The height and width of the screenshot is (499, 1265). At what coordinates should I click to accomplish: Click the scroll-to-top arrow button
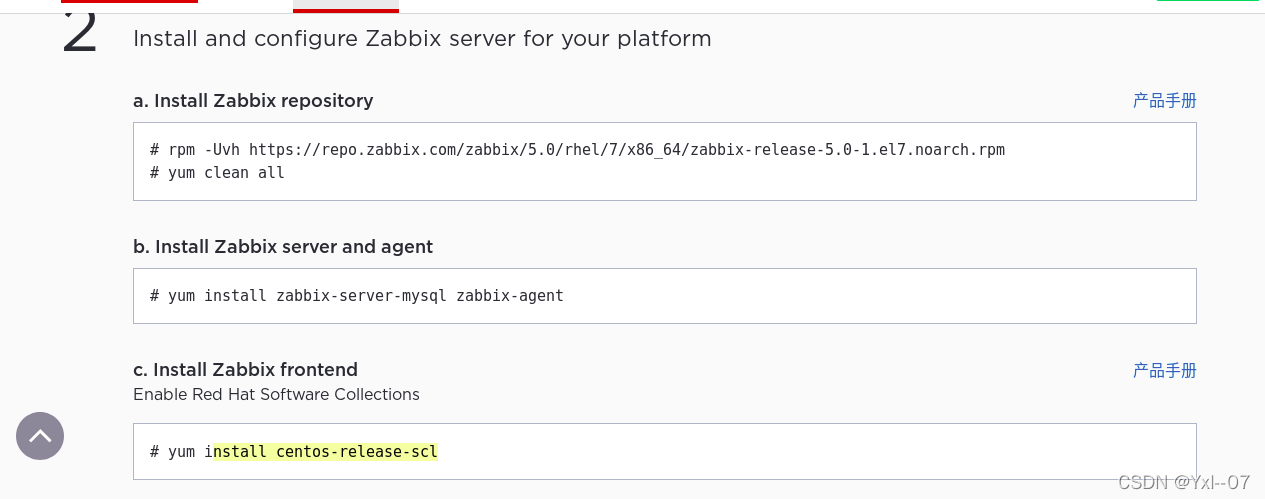tap(40, 436)
